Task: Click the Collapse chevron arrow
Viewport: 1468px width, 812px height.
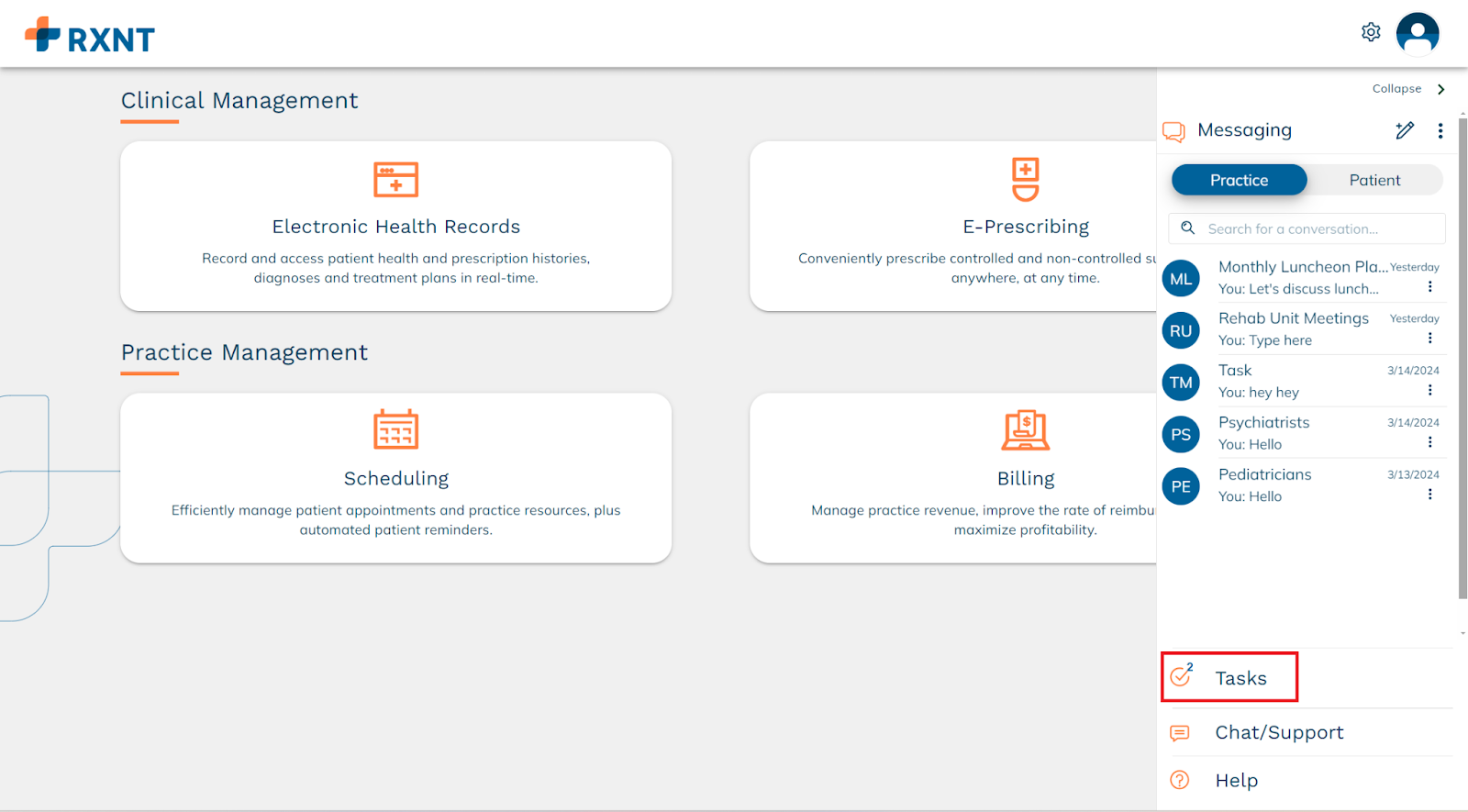Action: tap(1440, 89)
